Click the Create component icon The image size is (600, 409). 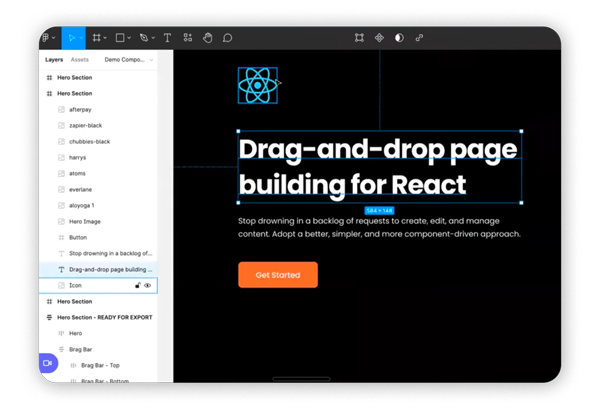[379, 37]
